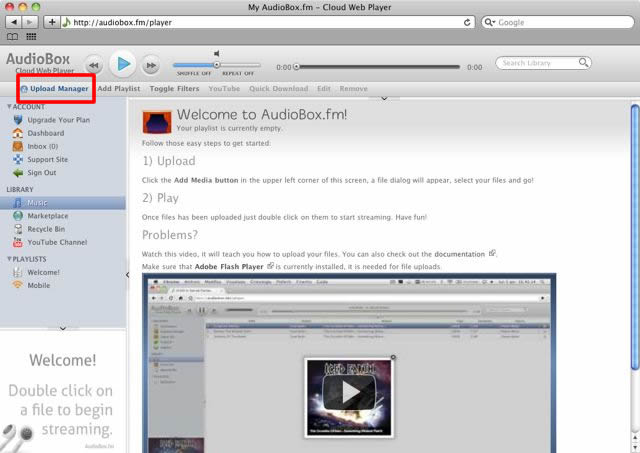640x453 pixels.
Task: Open Support Site link
Action: click(x=47, y=160)
